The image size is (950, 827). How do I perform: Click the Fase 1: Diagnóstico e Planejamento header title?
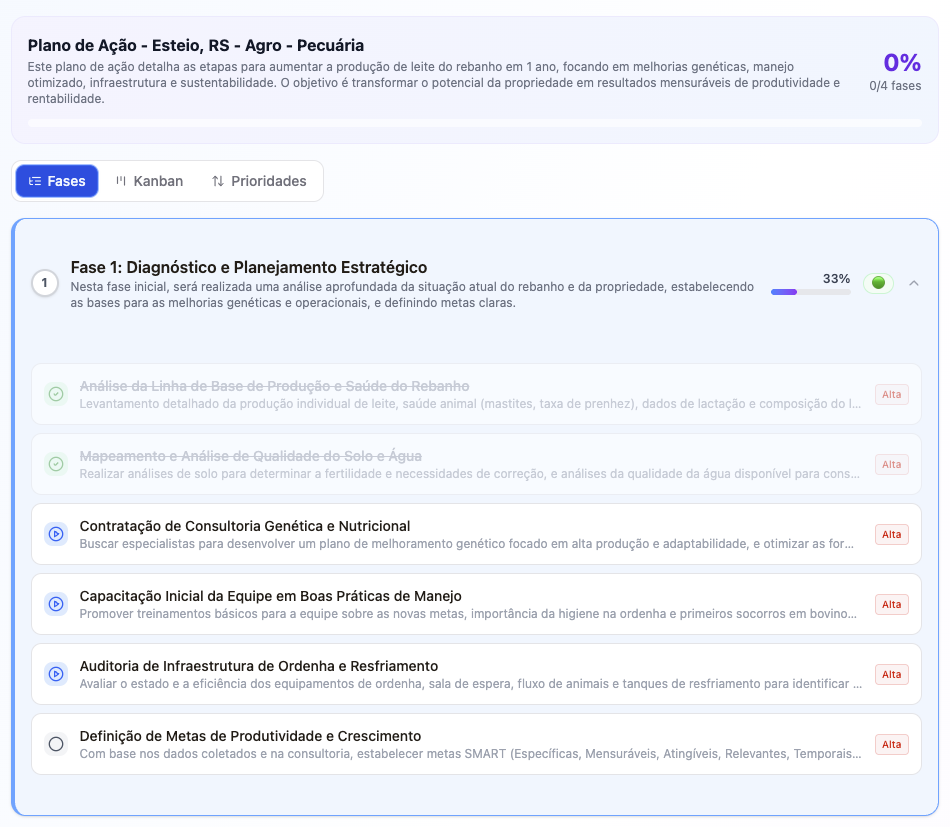(x=248, y=267)
